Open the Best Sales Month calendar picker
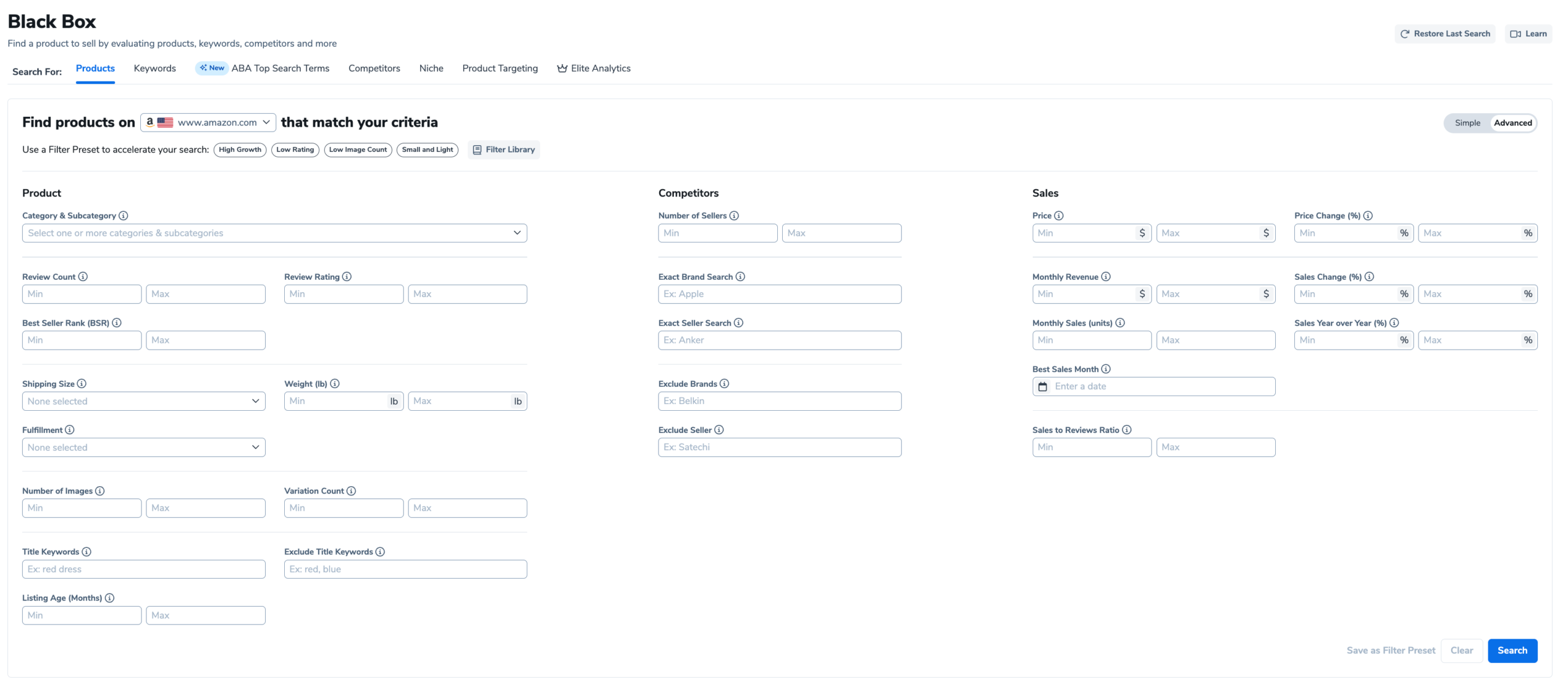 pos(1043,386)
